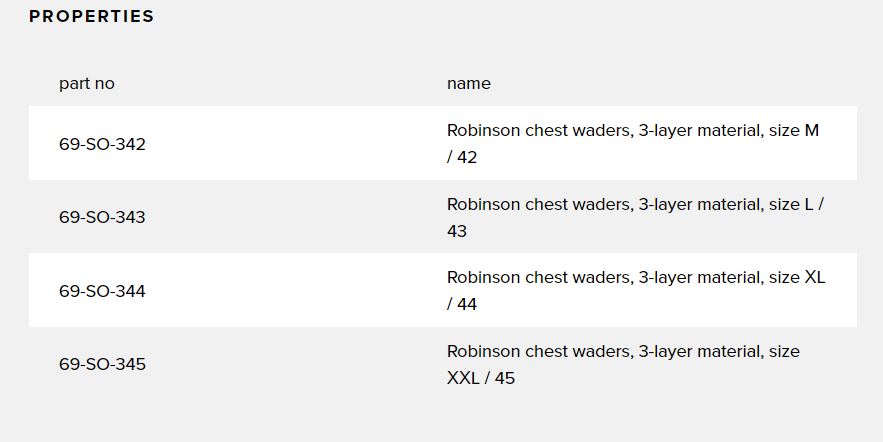Click the wrapped "/ 44" text
The height and width of the screenshot is (442, 883).
tap(462, 304)
